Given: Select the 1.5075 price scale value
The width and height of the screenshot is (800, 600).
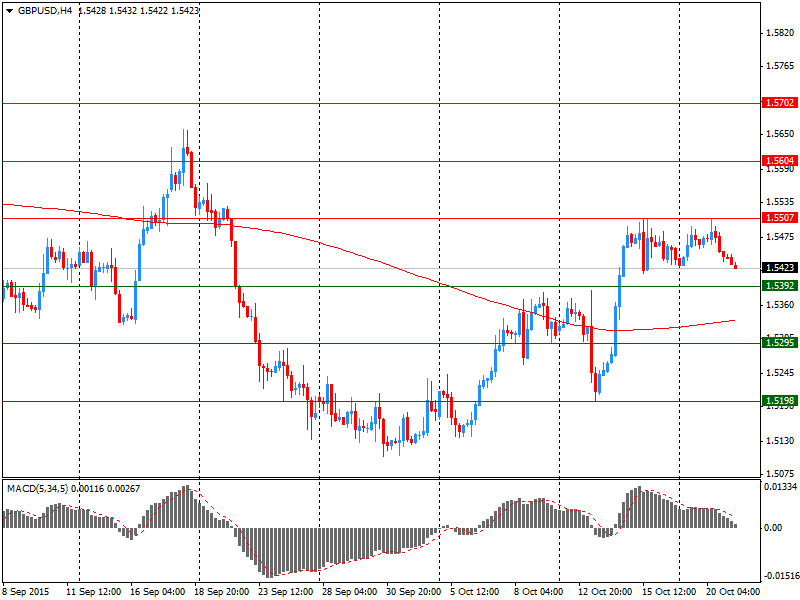Looking at the screenshot, I should pyautogui.click(x=781, y=473).
